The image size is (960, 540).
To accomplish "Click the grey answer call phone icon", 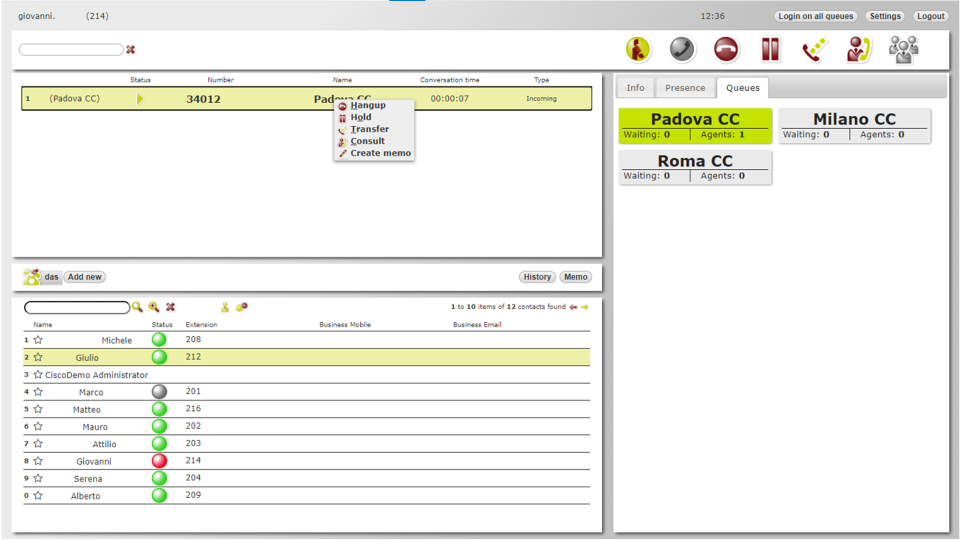I will [x=681, y=49].
